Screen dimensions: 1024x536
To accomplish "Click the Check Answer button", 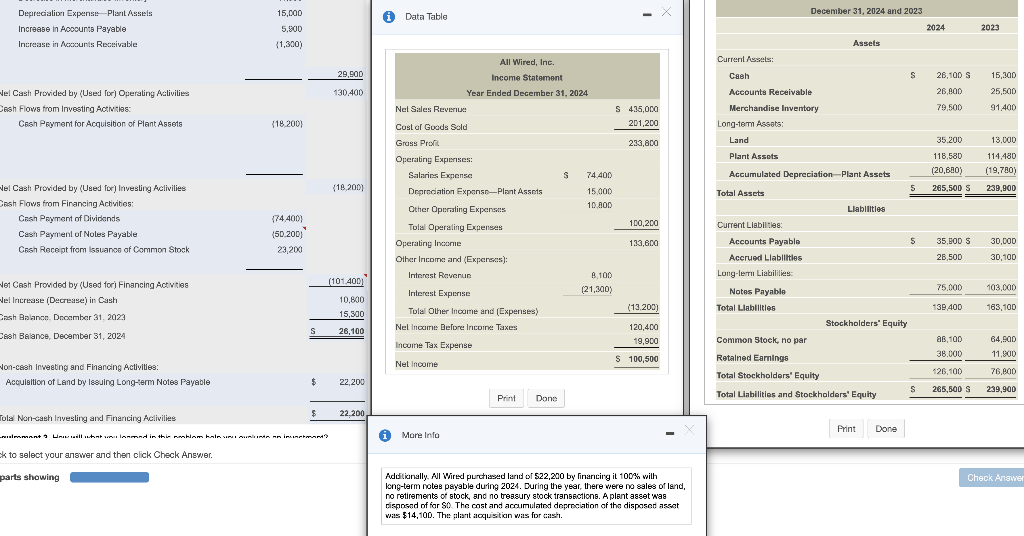I will 992,478.
